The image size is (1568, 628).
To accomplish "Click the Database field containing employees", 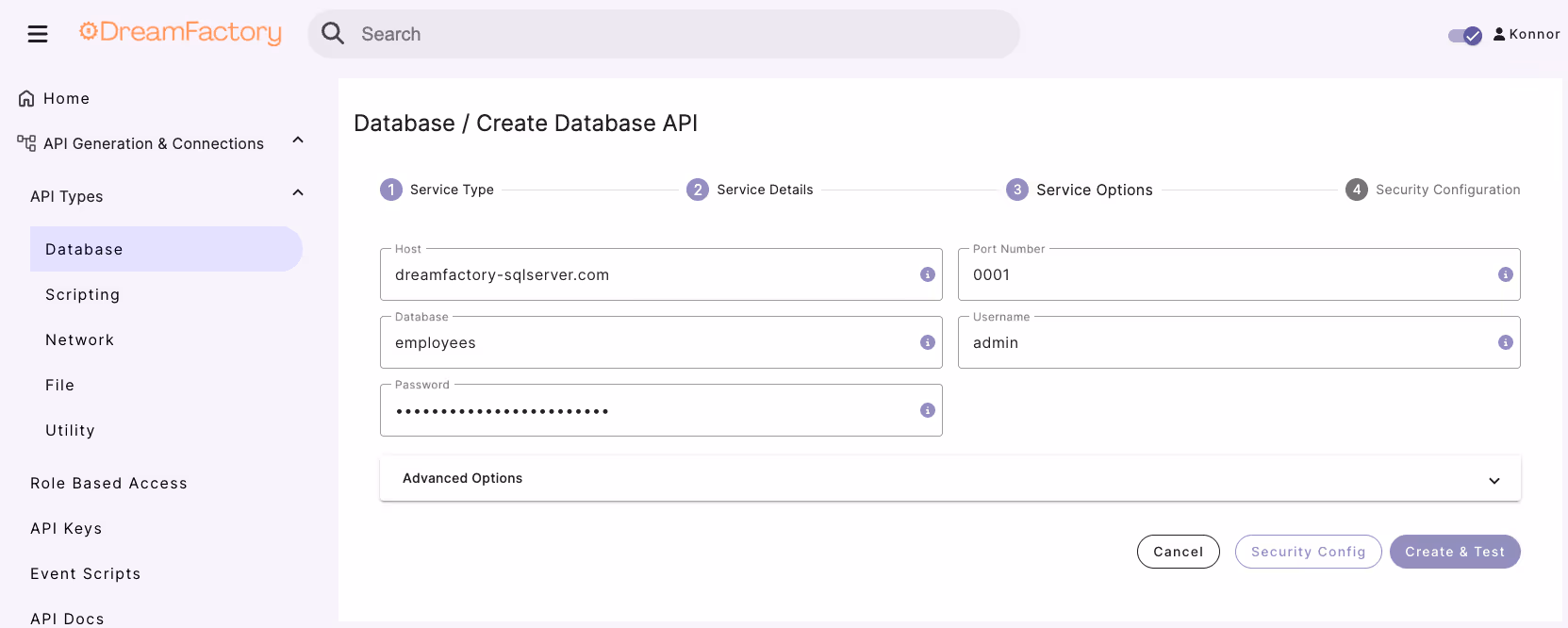I will (x=661, y=342).
